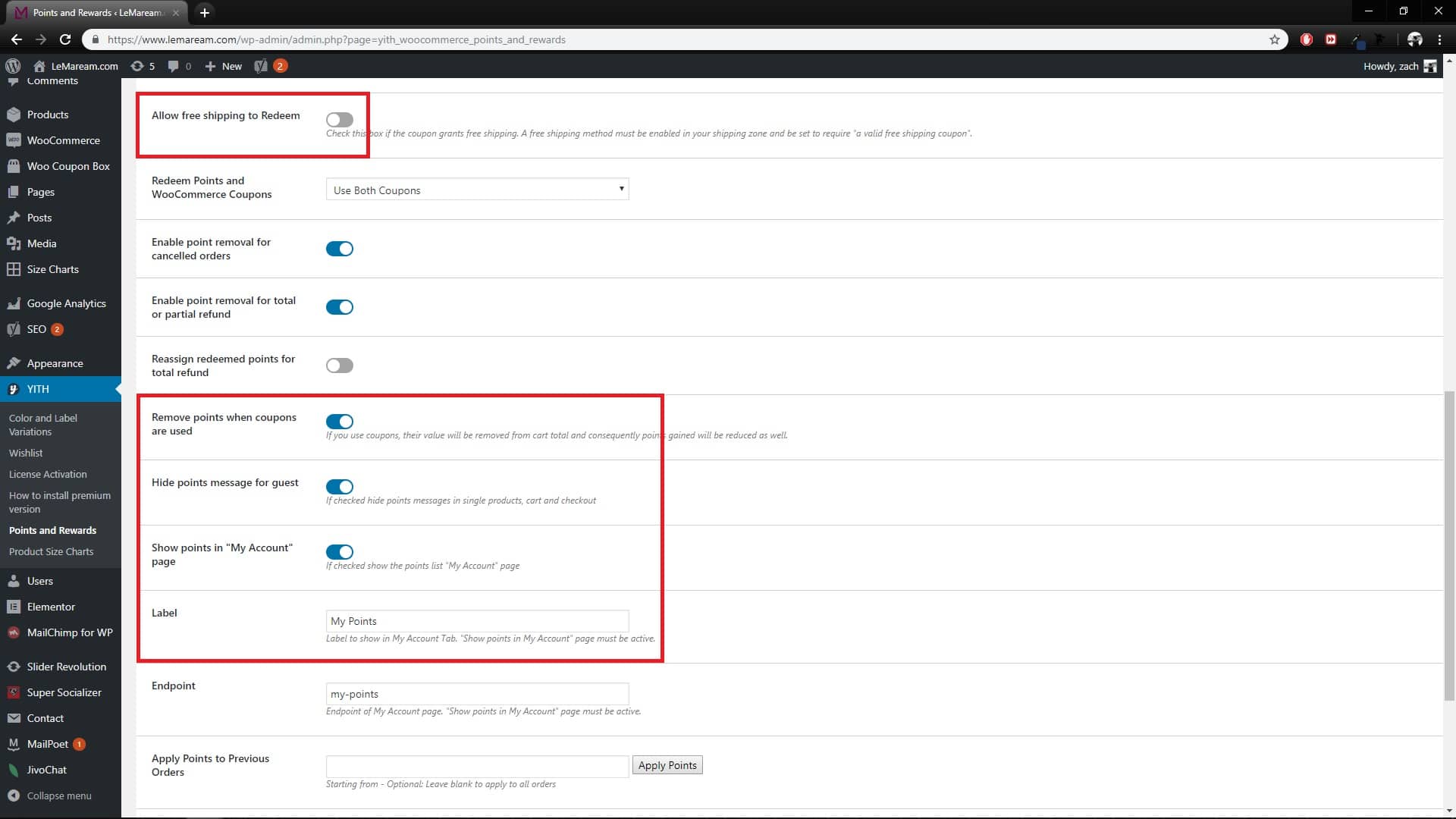Open the Use Both Coupons dropdown
This screenshot has width=1456, height=819.
point(477,190)
